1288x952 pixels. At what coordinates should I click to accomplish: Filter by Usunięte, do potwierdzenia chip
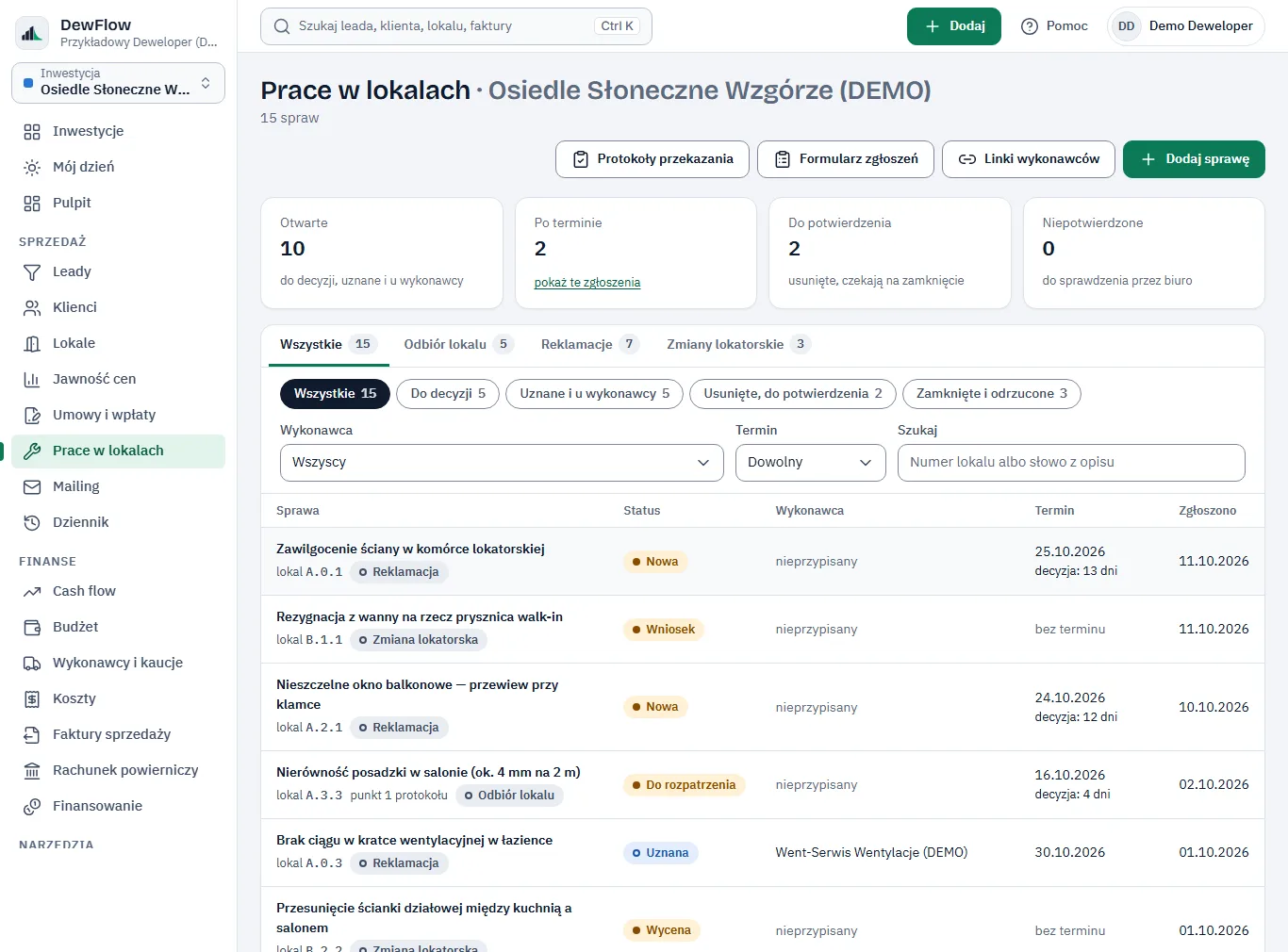(x=793, y=394)
